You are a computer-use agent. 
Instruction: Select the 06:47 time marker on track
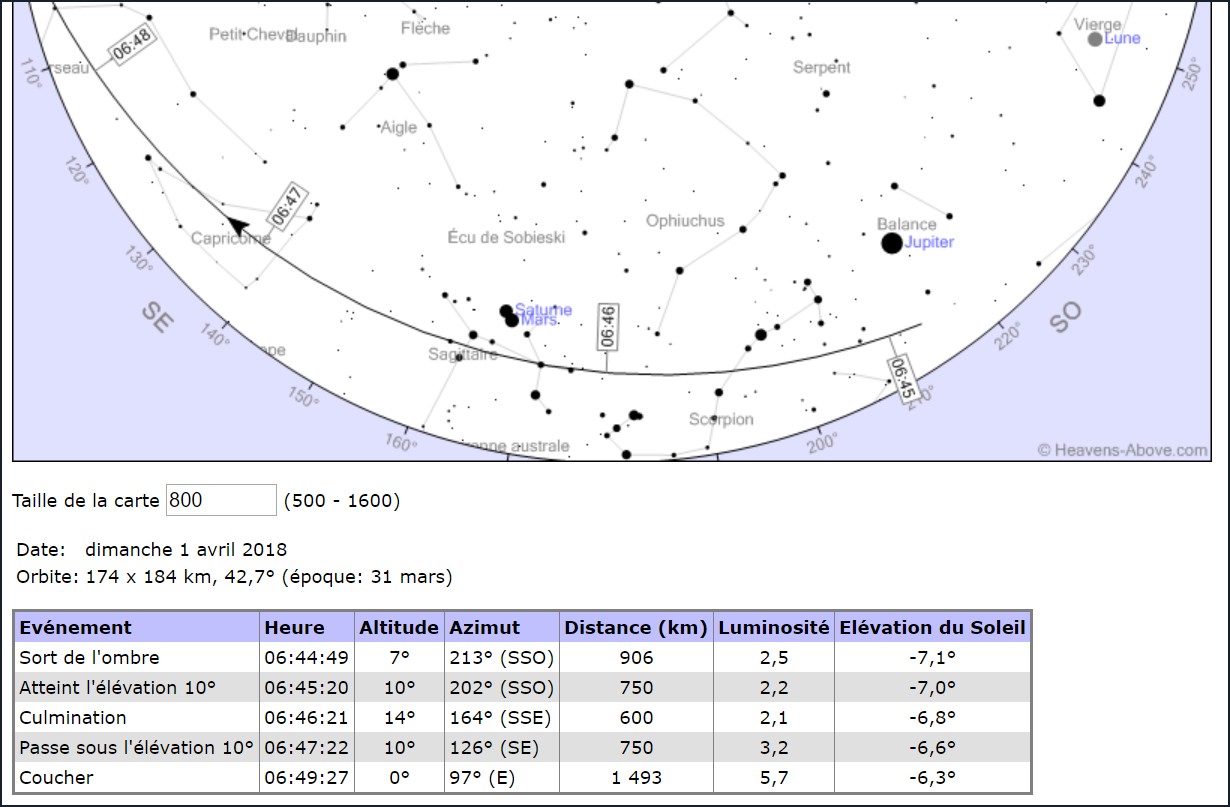coord(286,209)
